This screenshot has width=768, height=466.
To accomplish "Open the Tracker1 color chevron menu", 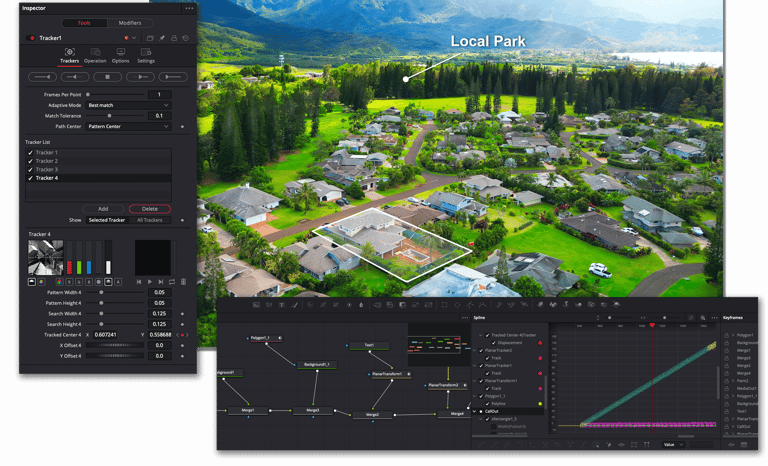I will click(x=134, y=38).
